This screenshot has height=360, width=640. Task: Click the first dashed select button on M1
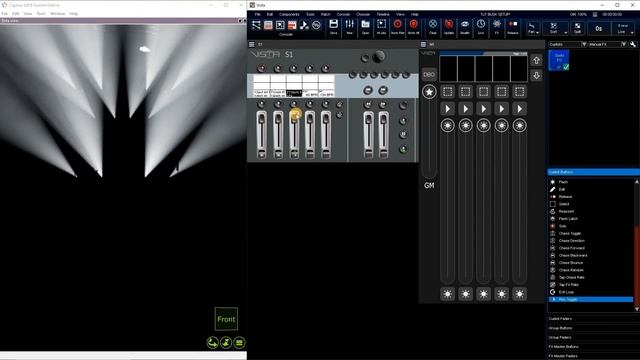(x=447, y=92)
